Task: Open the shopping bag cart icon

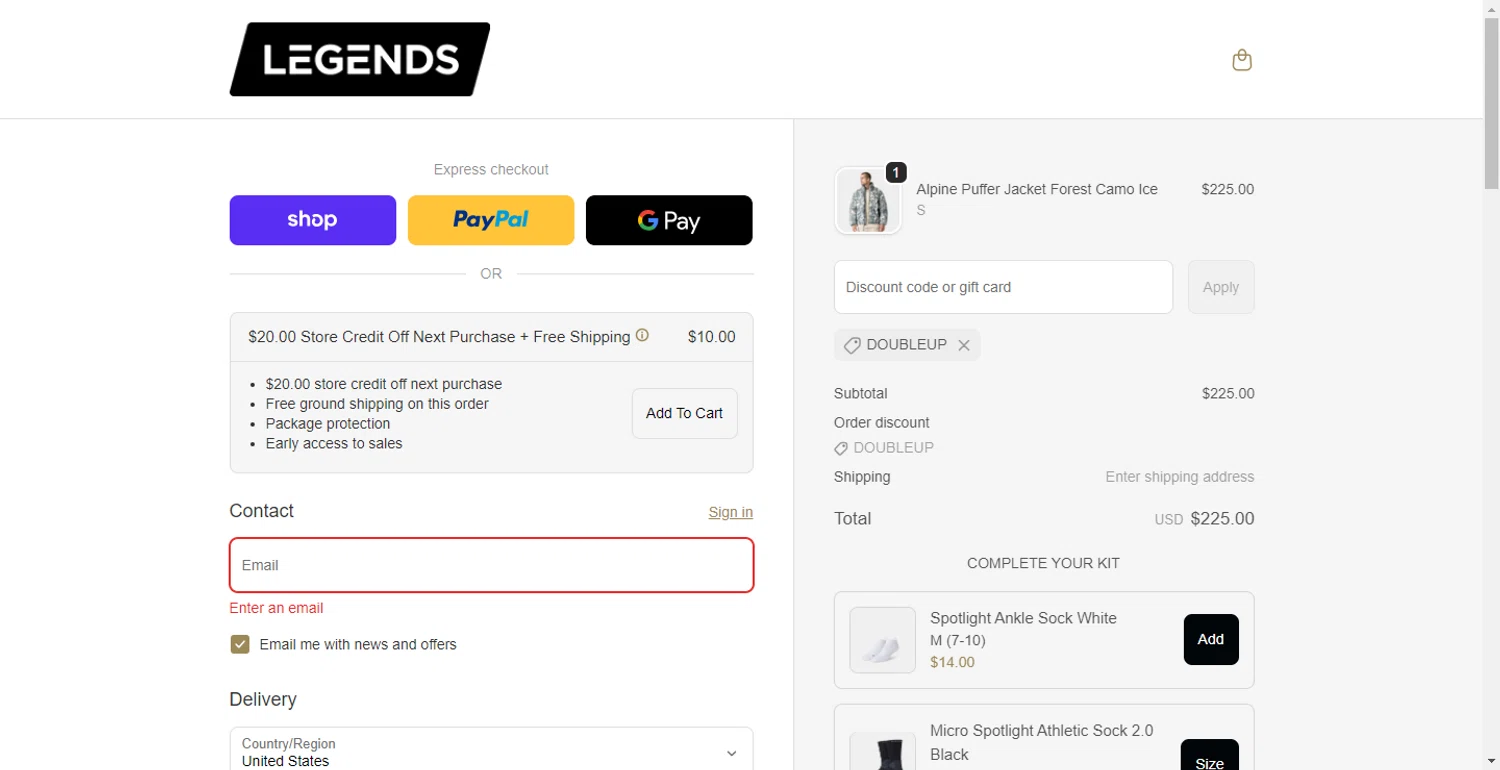Action: (1242, 61)
